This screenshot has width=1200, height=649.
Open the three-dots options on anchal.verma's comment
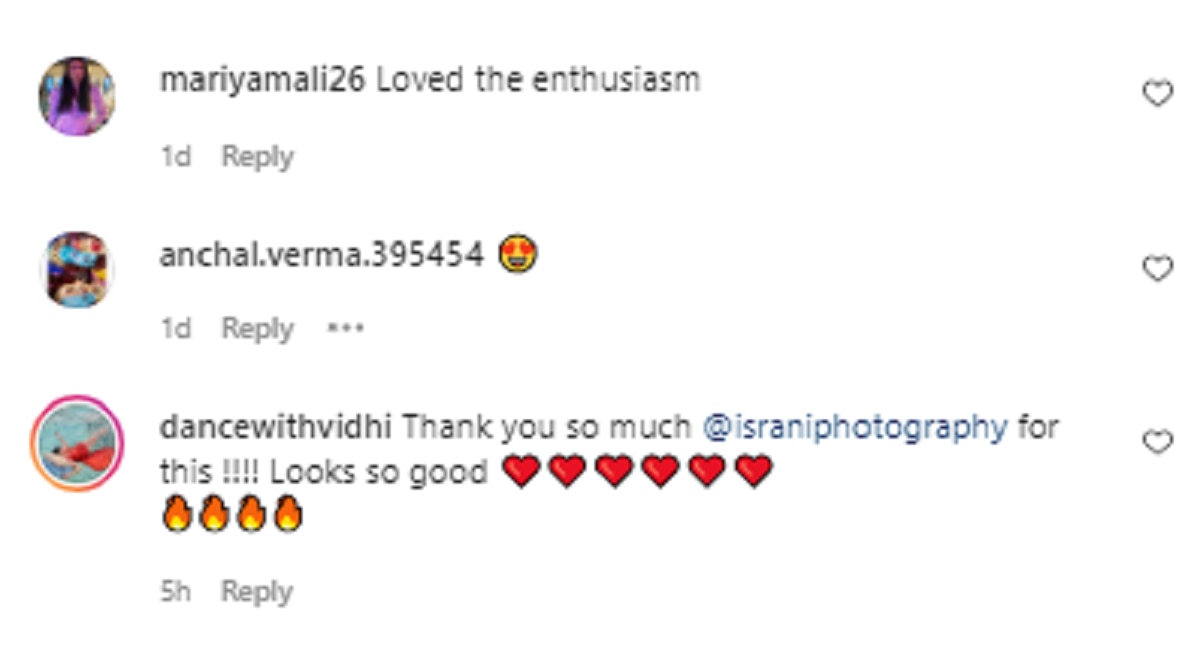pos(346,328)
